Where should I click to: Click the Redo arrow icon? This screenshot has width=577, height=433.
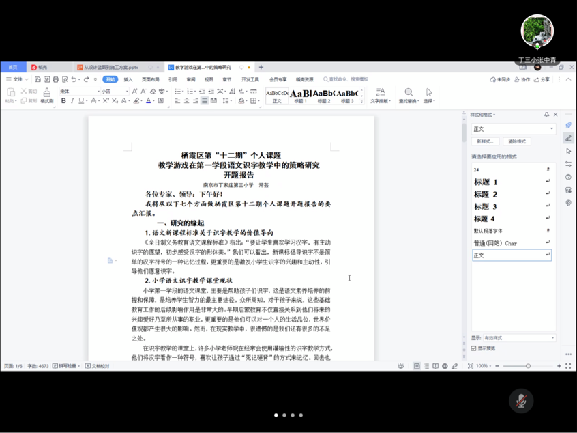[x=86, y=79]
